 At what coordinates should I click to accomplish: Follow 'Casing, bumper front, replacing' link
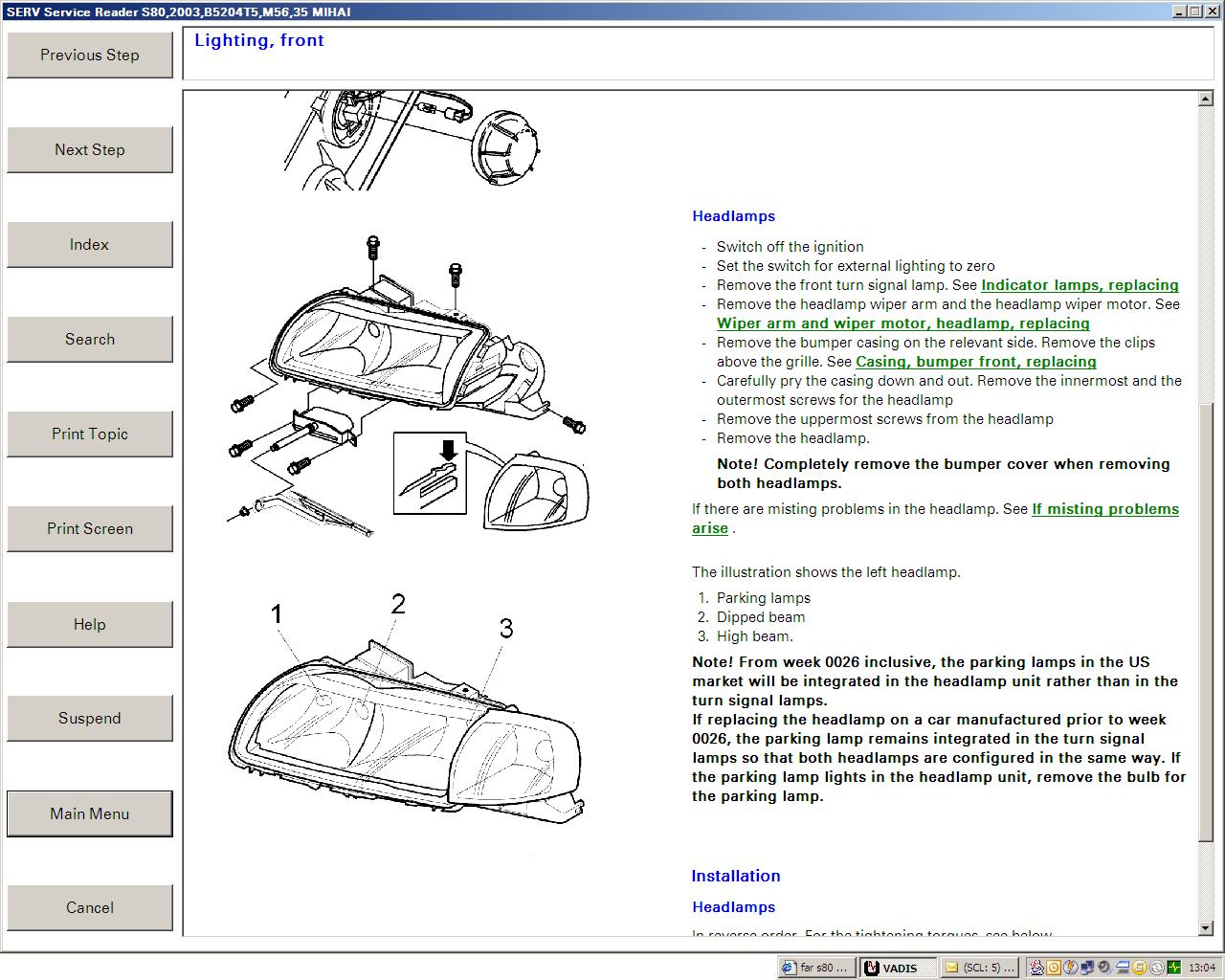coord(975,362)
